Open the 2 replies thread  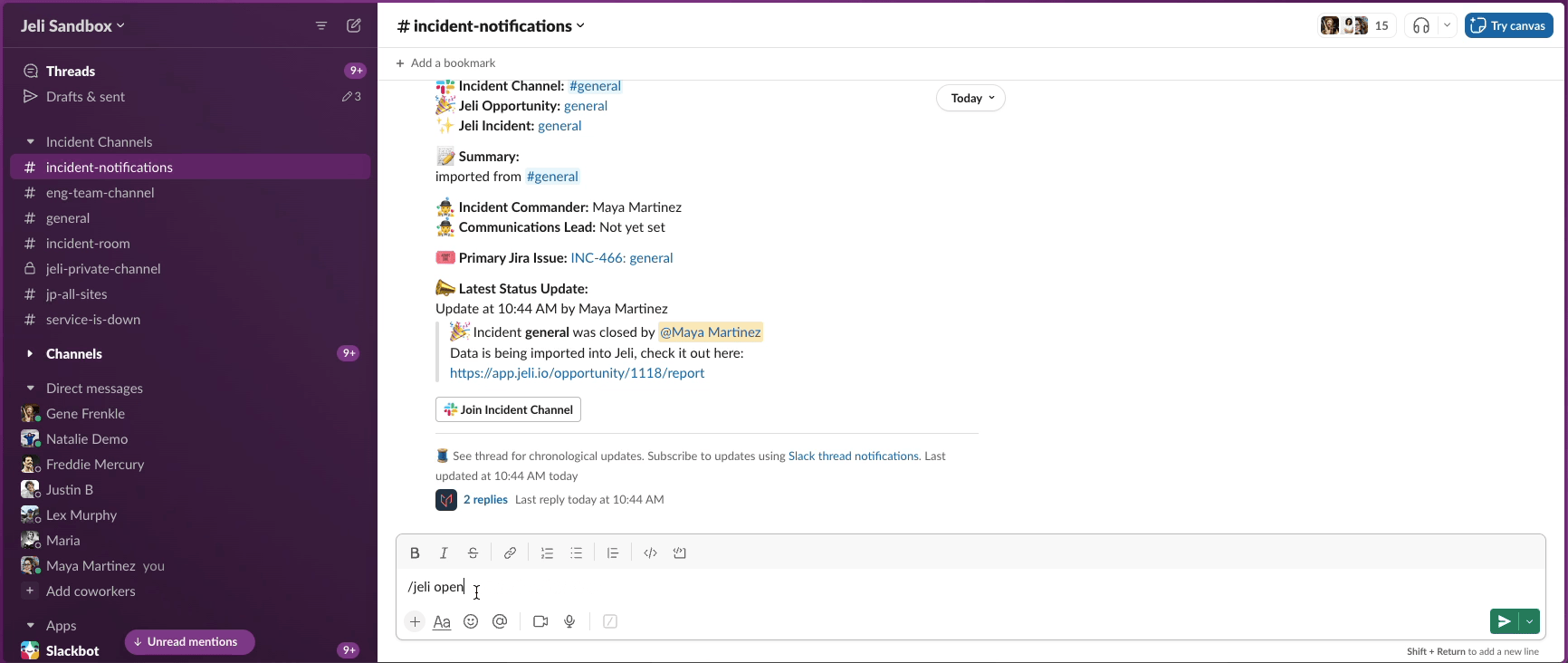pyautogui.click(x=485, y=499)
